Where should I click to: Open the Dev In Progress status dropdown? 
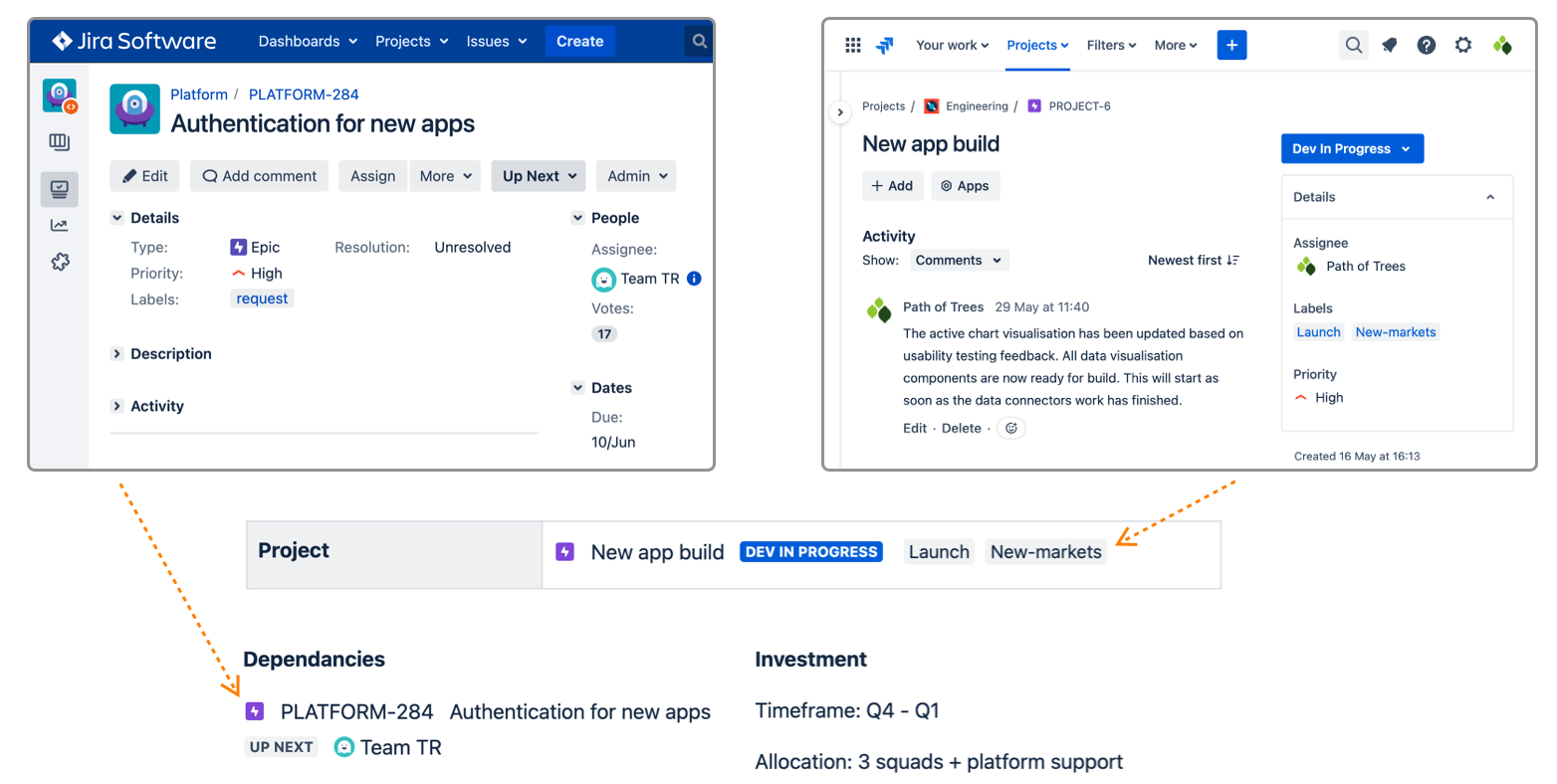coord(1352,147)
